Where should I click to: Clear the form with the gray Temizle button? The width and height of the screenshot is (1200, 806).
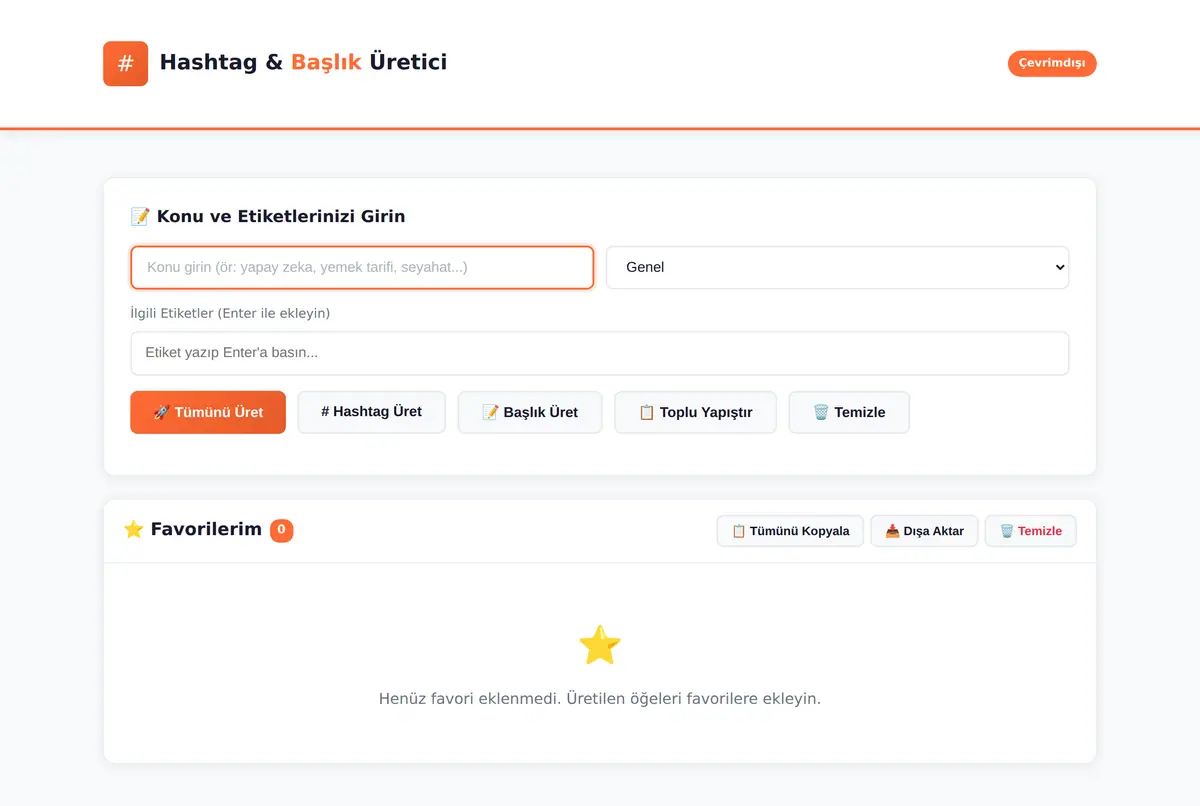click(x=849, y=412)
